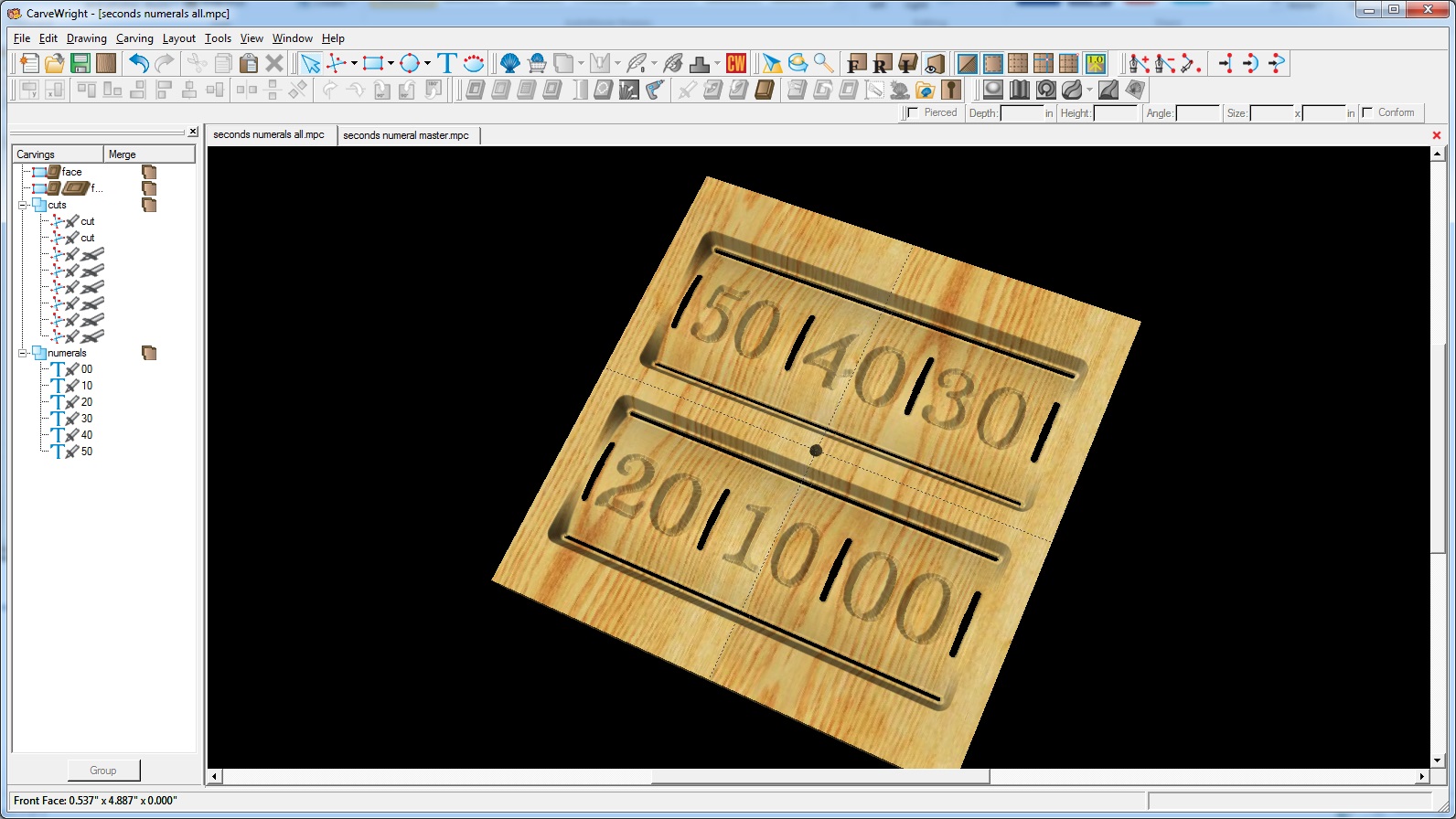Image resolution: width=1456 pixels, height=819 pixels.
Task: Open a project with the folder icon
Action: tap(55, 63)
